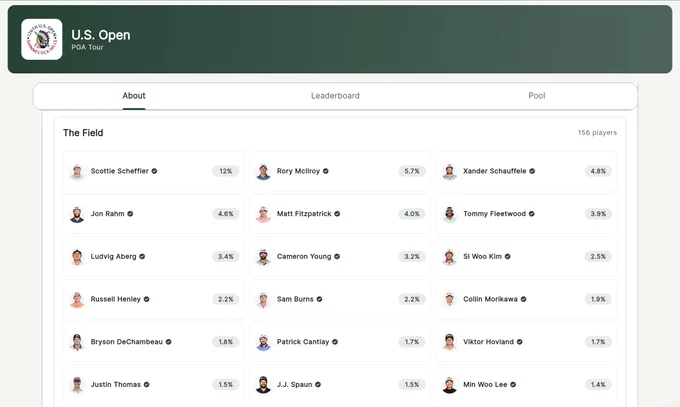Image resolution: width=680 pixels, height=407 pixels.
Task: Click verified badge next to Rory McIlroy
Action: point(326,171)
